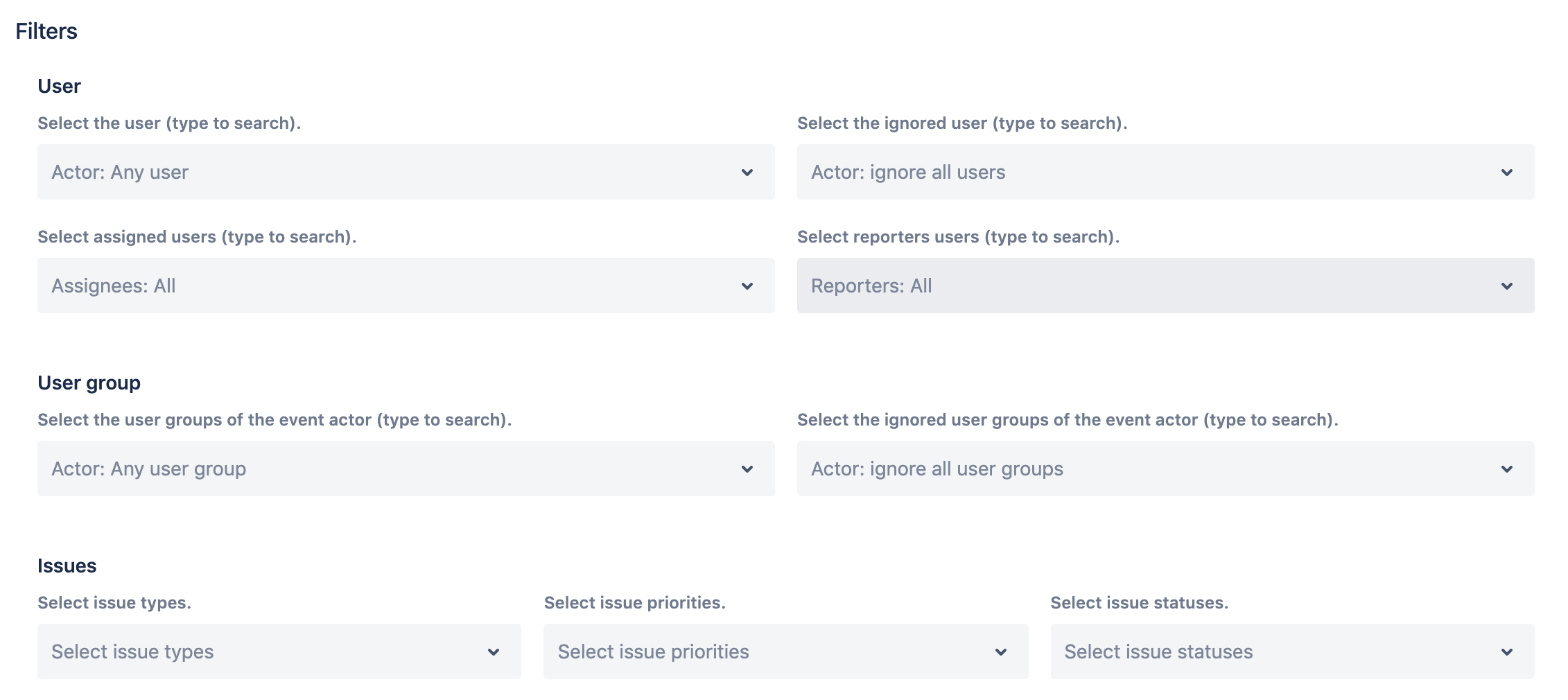Click the chevron arrow in 'Reporters: All' field
This screenshot has width=1568, height=700.
click(1506, 286)
